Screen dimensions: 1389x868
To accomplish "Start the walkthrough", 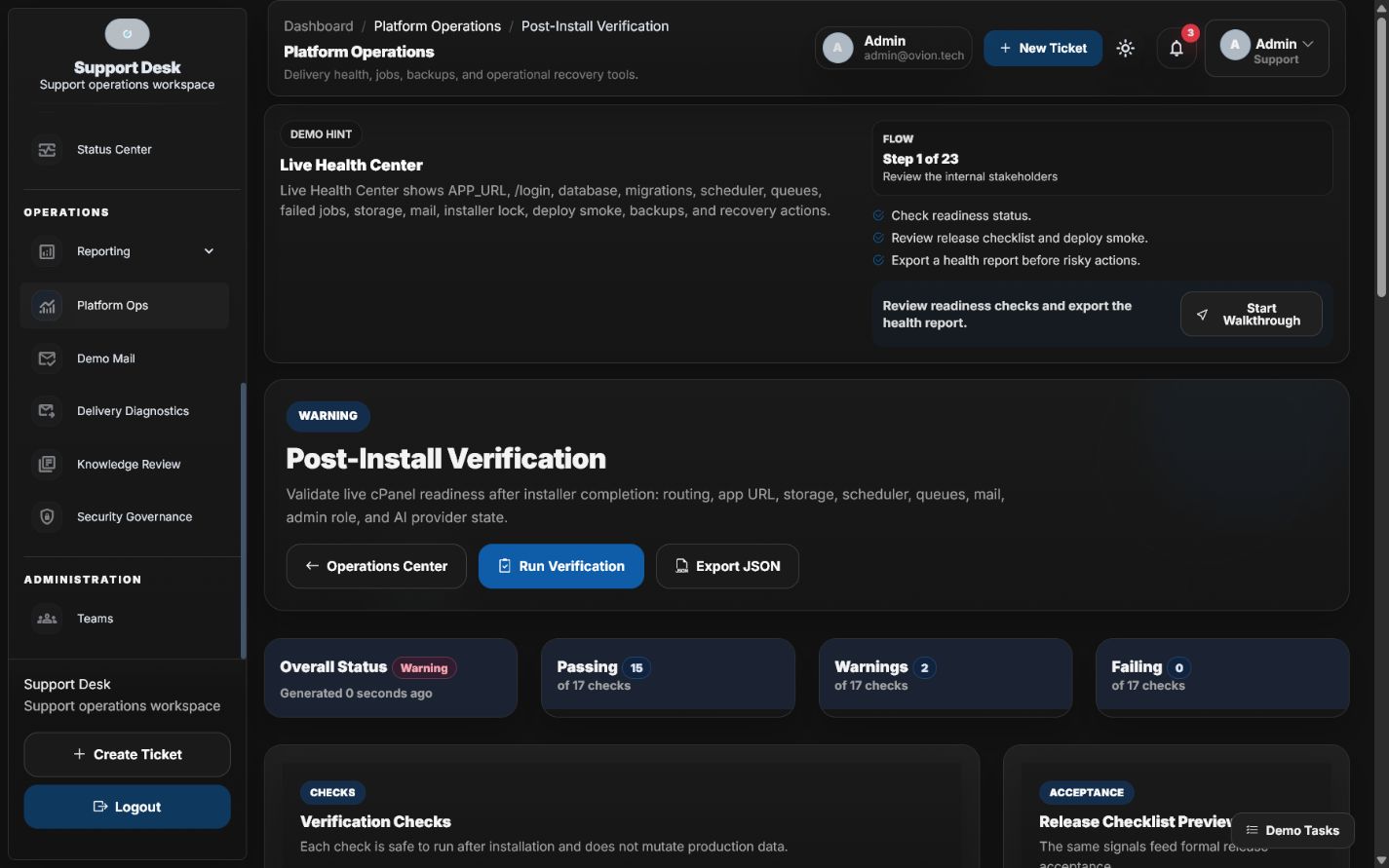I will click(1252, 315).
